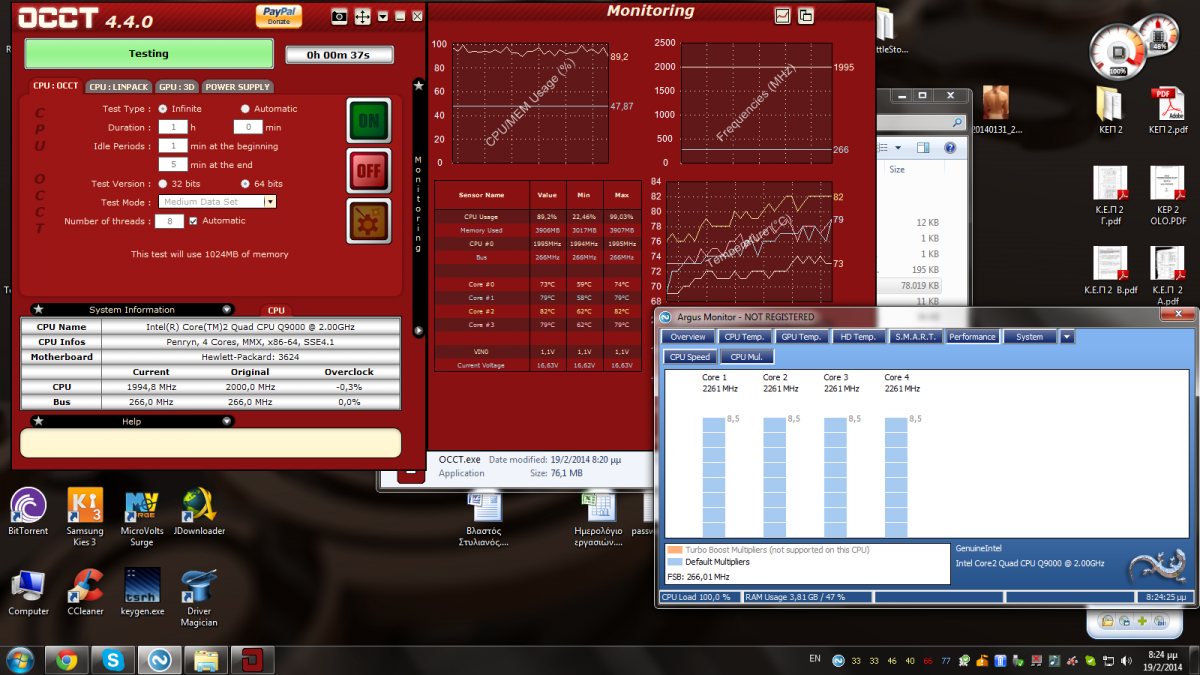Click the Windows Start button
1200x675 pixels.
click(19, 660)
